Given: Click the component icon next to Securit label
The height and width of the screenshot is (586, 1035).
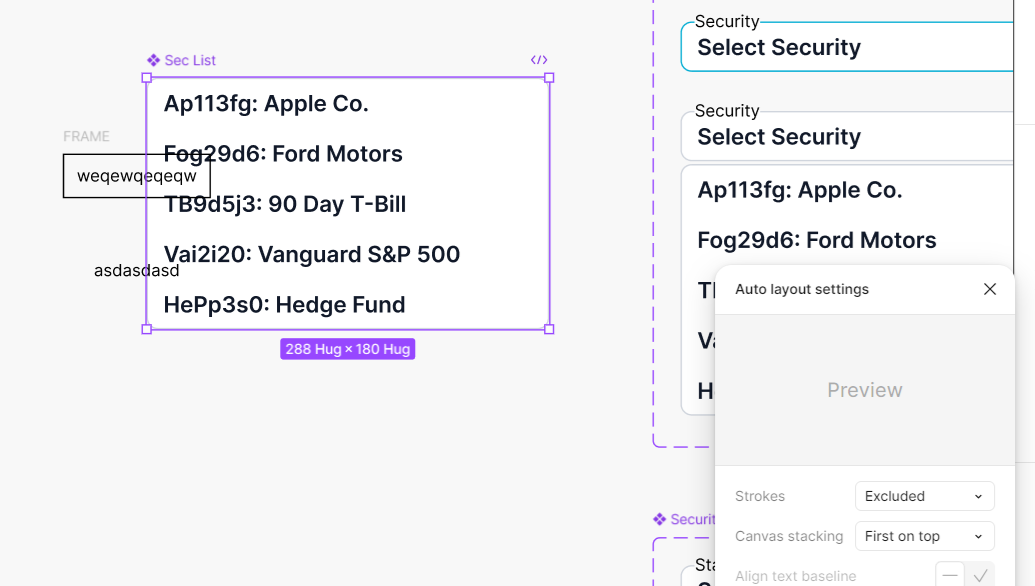Looking at the screenshot, I should pos(659,519).
